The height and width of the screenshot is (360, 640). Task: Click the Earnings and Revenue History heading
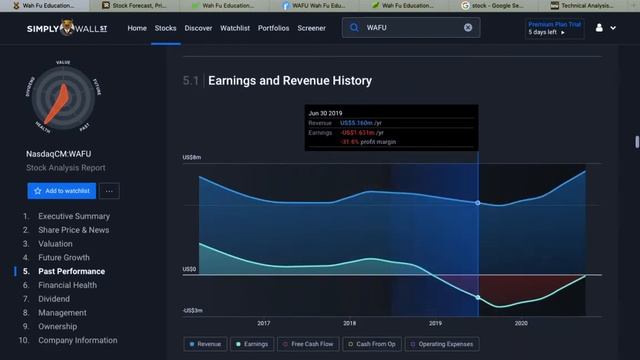(x=290, y=81)
